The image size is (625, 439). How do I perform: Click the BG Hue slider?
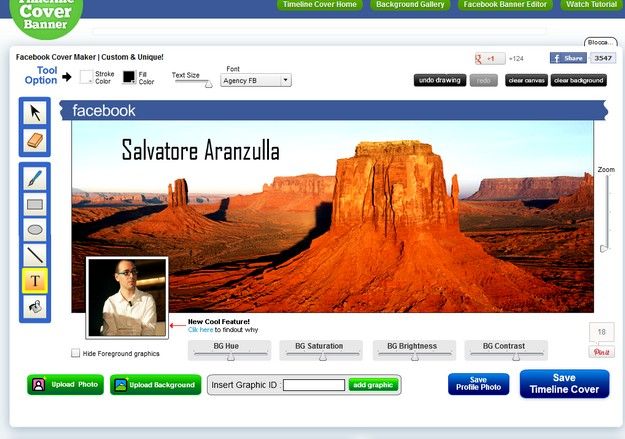(230, 354)
